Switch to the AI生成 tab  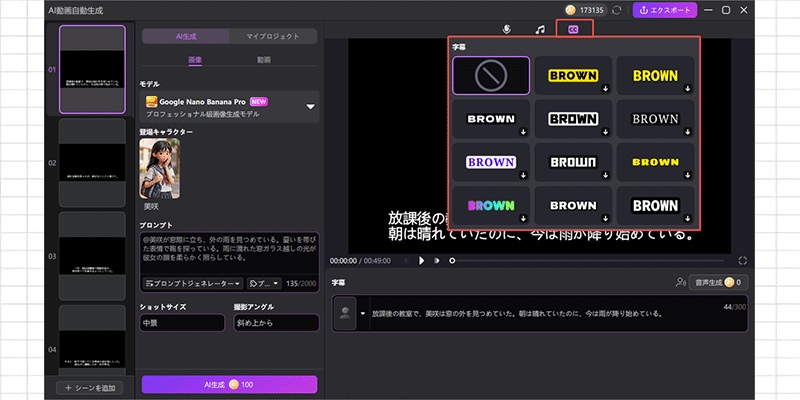point(186,36)
